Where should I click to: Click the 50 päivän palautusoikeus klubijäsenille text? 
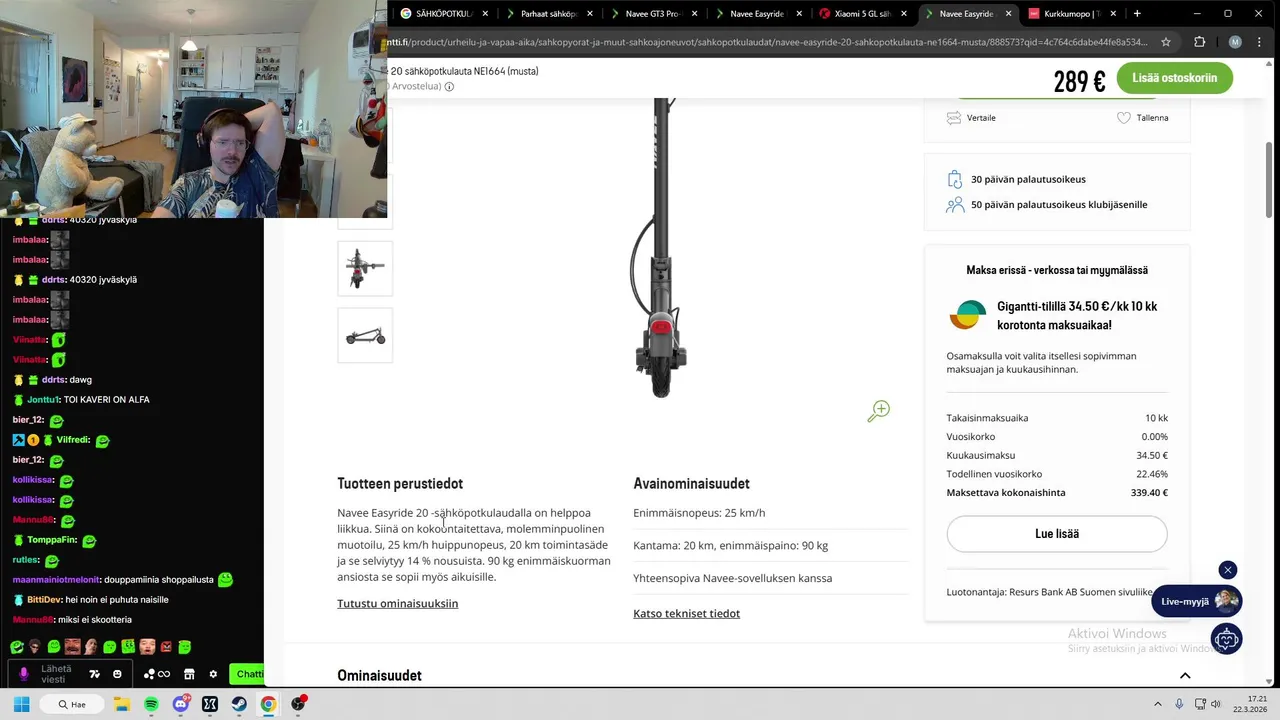pyautogui.click(x=1059, y=205)
